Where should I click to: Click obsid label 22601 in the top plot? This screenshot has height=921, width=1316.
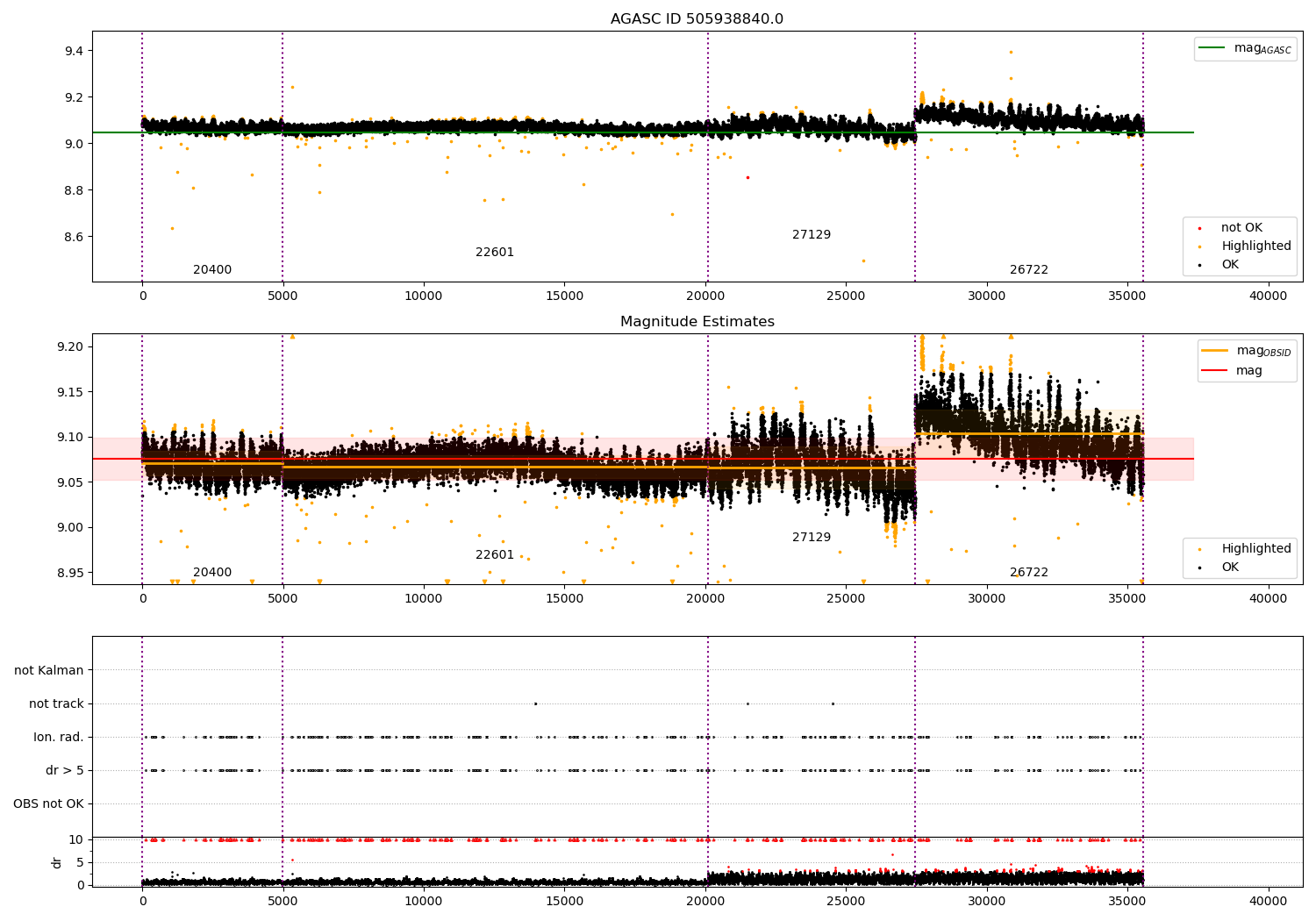(x=495, y=253)
